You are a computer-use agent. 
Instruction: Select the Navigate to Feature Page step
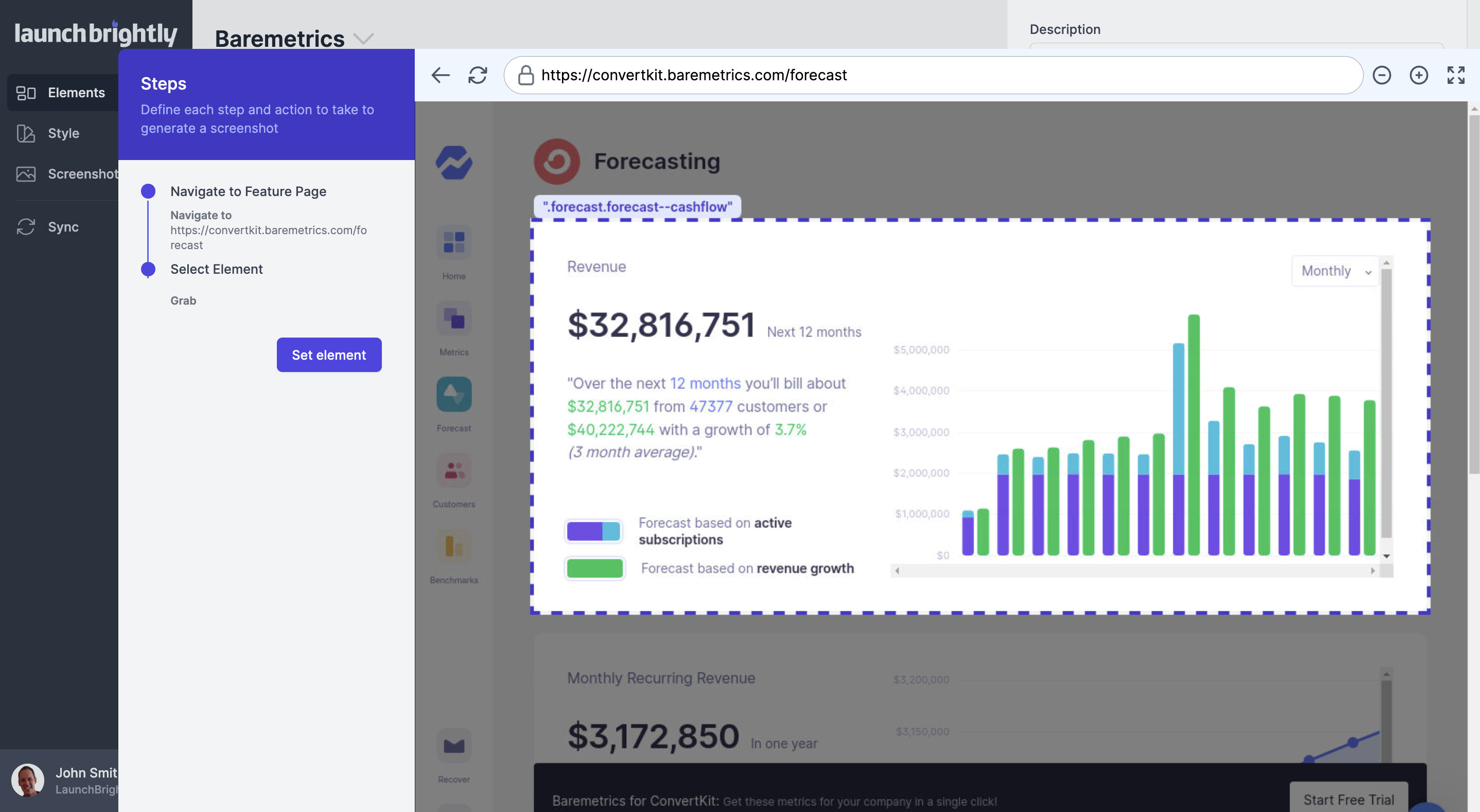pos(248,191)
